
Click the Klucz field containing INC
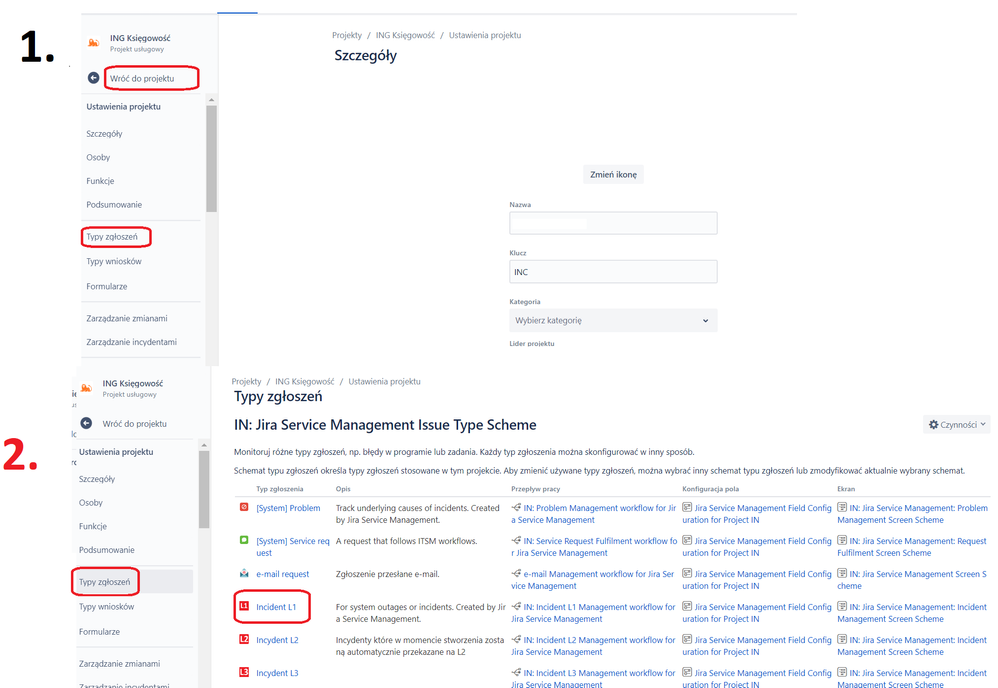click(613, 272)
